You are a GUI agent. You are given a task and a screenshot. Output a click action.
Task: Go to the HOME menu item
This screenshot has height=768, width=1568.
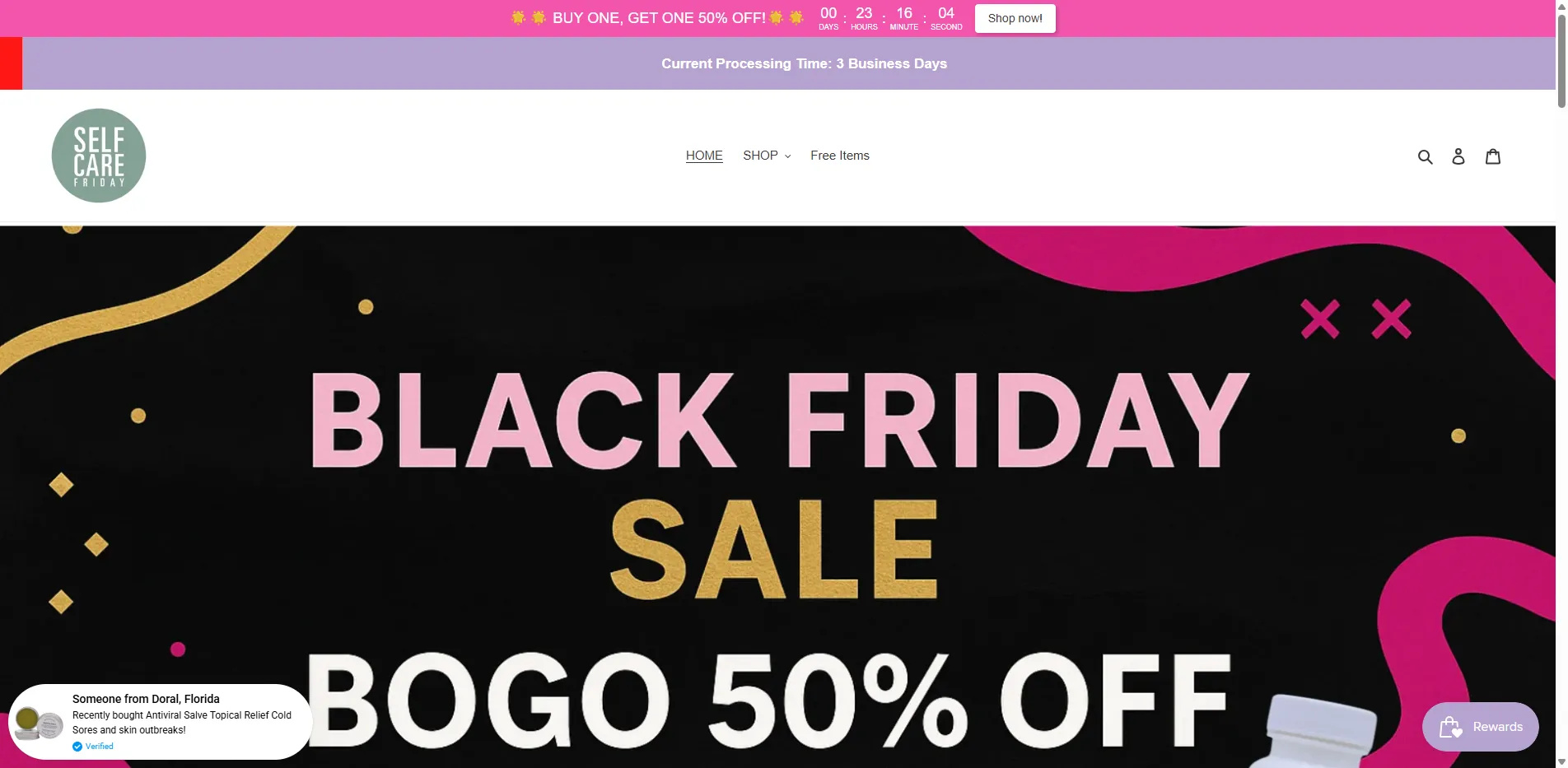pos(704,156)
